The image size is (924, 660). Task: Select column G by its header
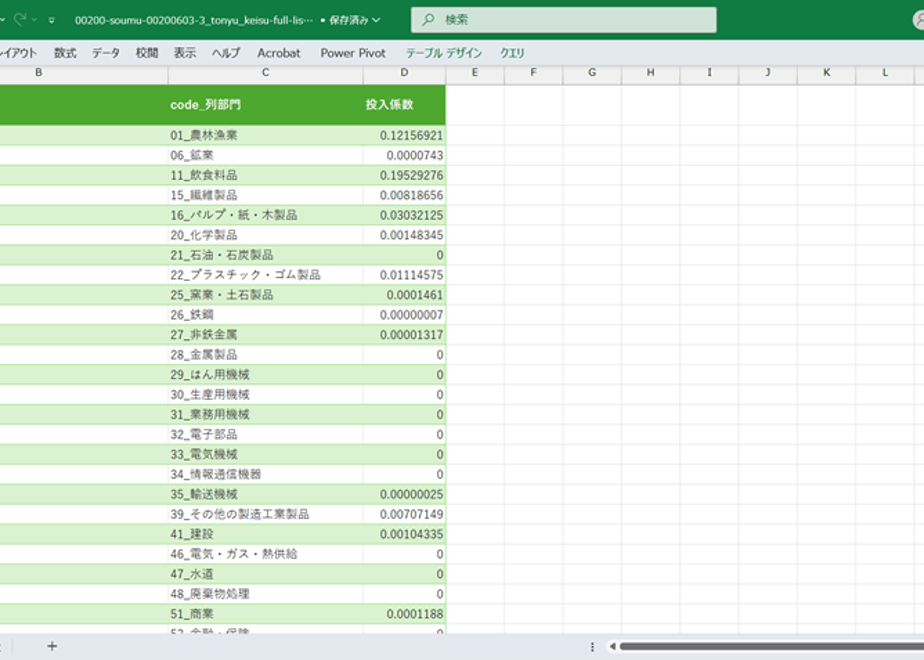[x=592, y=72]
